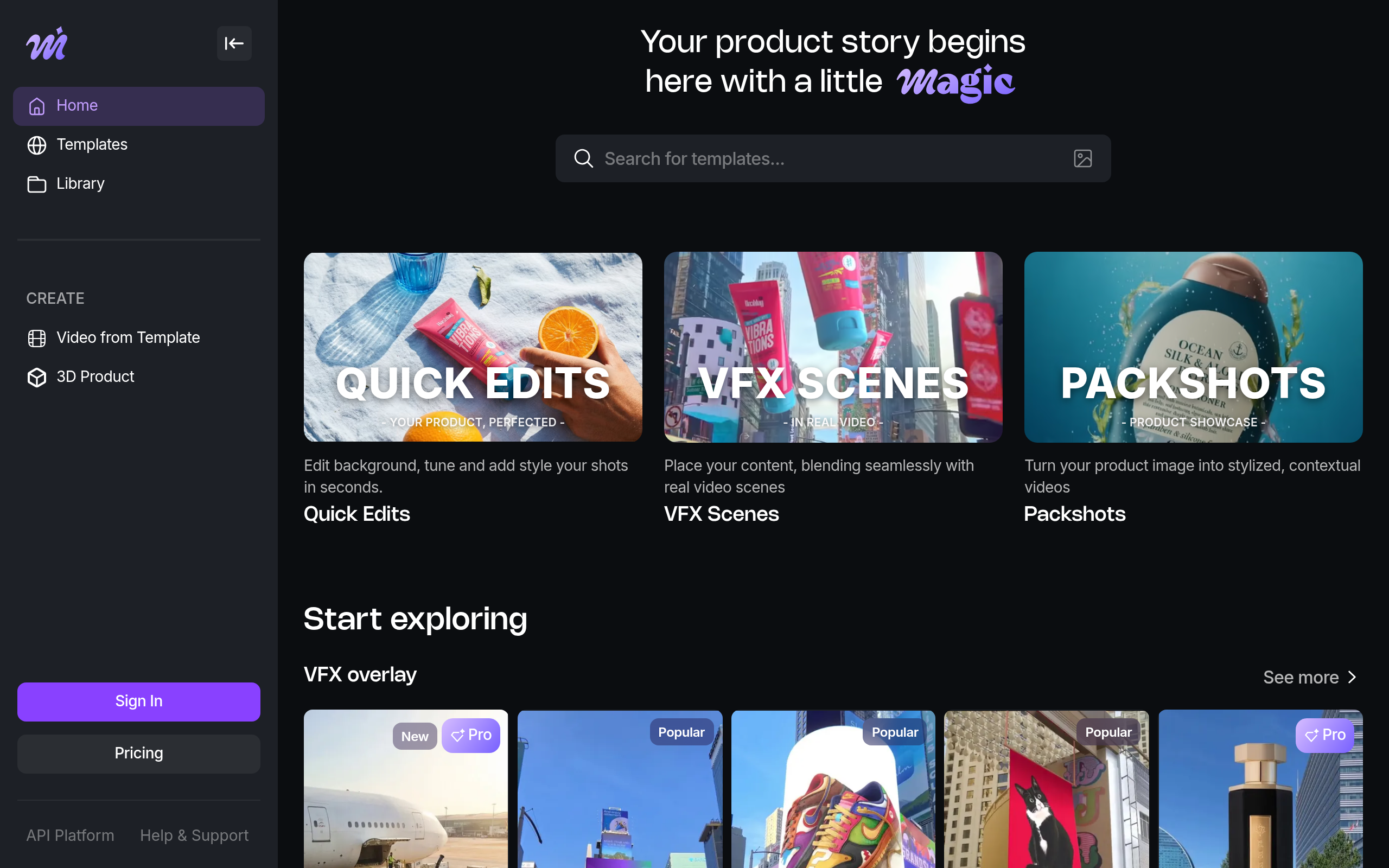The image size is (1389, 868).
Task: Click the VFX Scenes title text
Action: 722,514
